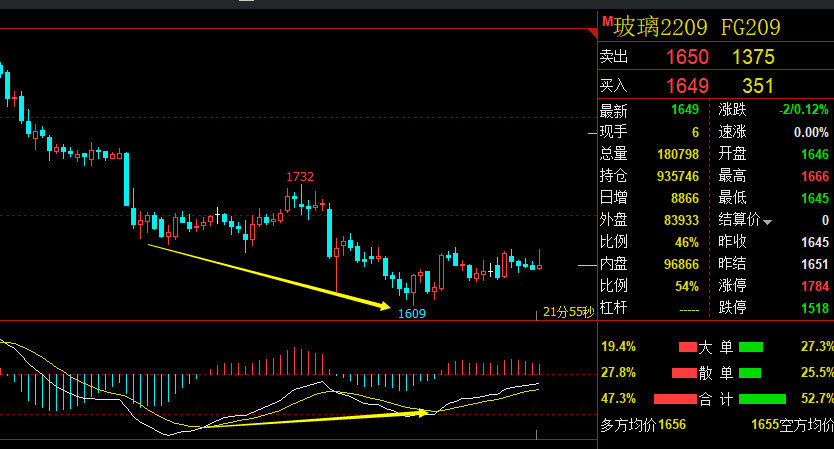Click the 多方均价 1656 label
This screenshot has width=834, height=449.
point(643,425)
